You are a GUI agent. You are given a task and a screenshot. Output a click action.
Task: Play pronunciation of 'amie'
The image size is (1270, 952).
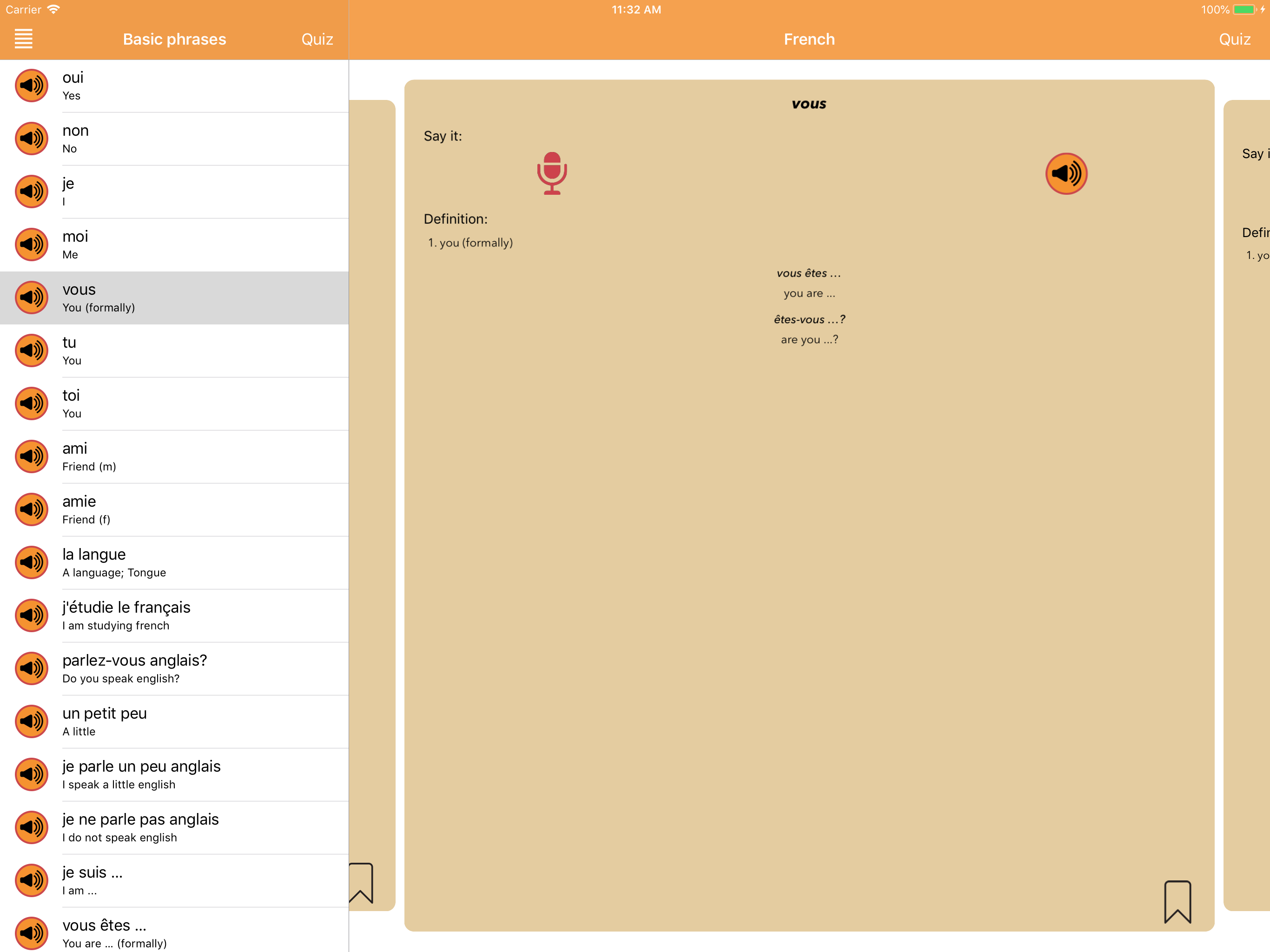click(x=32, y=509)
